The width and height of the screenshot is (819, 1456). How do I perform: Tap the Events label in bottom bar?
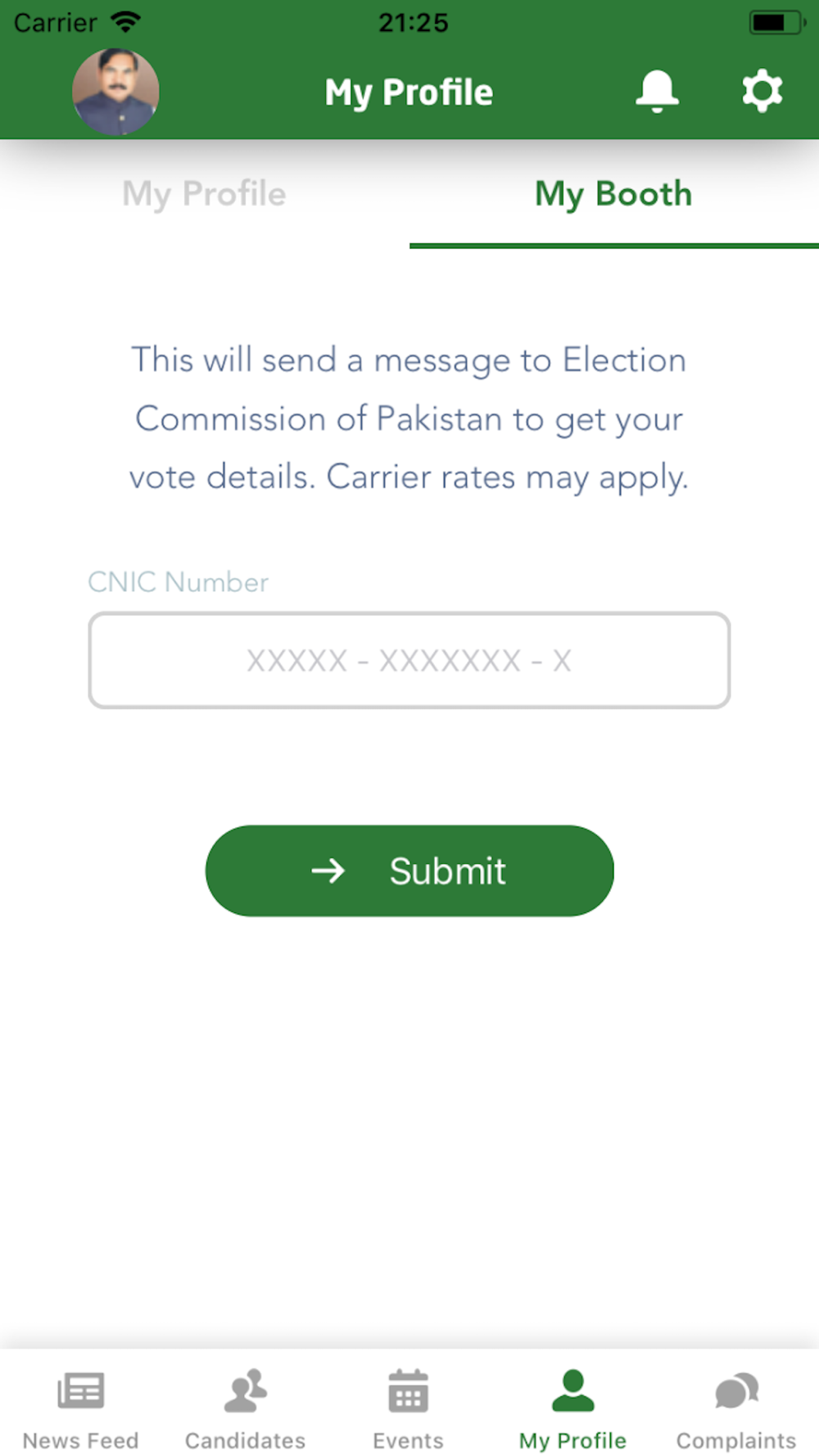[x=408, y=1440]
